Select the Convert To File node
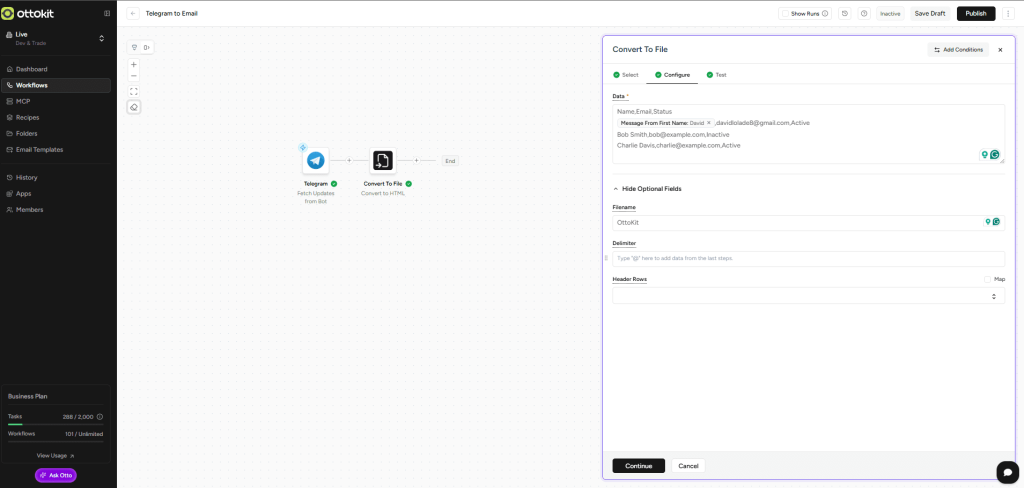Viewport: 1024px width, 488px height. [382, 160]
